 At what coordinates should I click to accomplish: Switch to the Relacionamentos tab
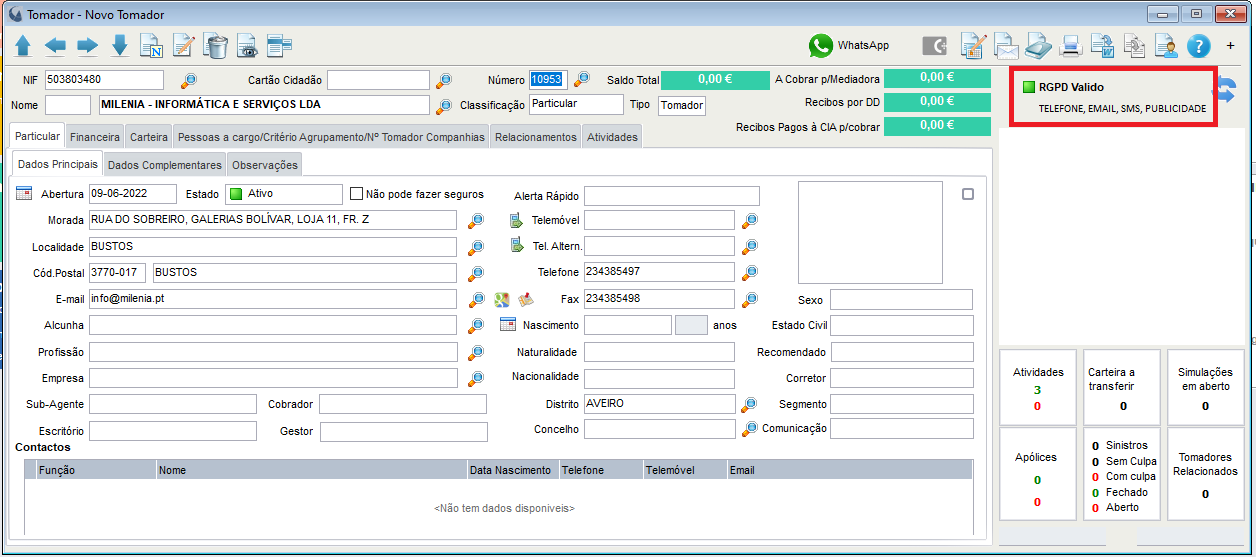536,137
